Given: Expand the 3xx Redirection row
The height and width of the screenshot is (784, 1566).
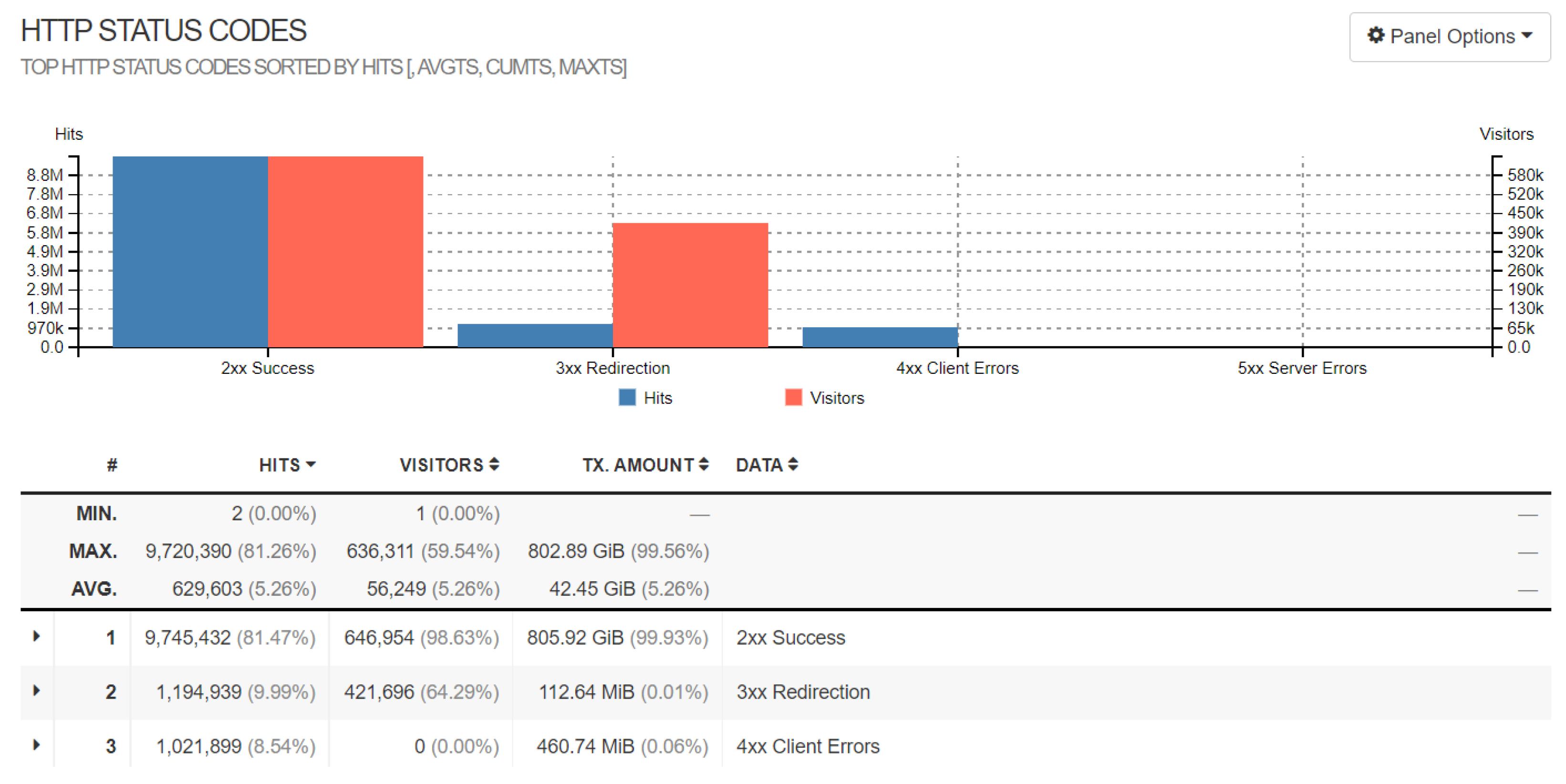Looking at the screenshot, I should coord(36,691).
